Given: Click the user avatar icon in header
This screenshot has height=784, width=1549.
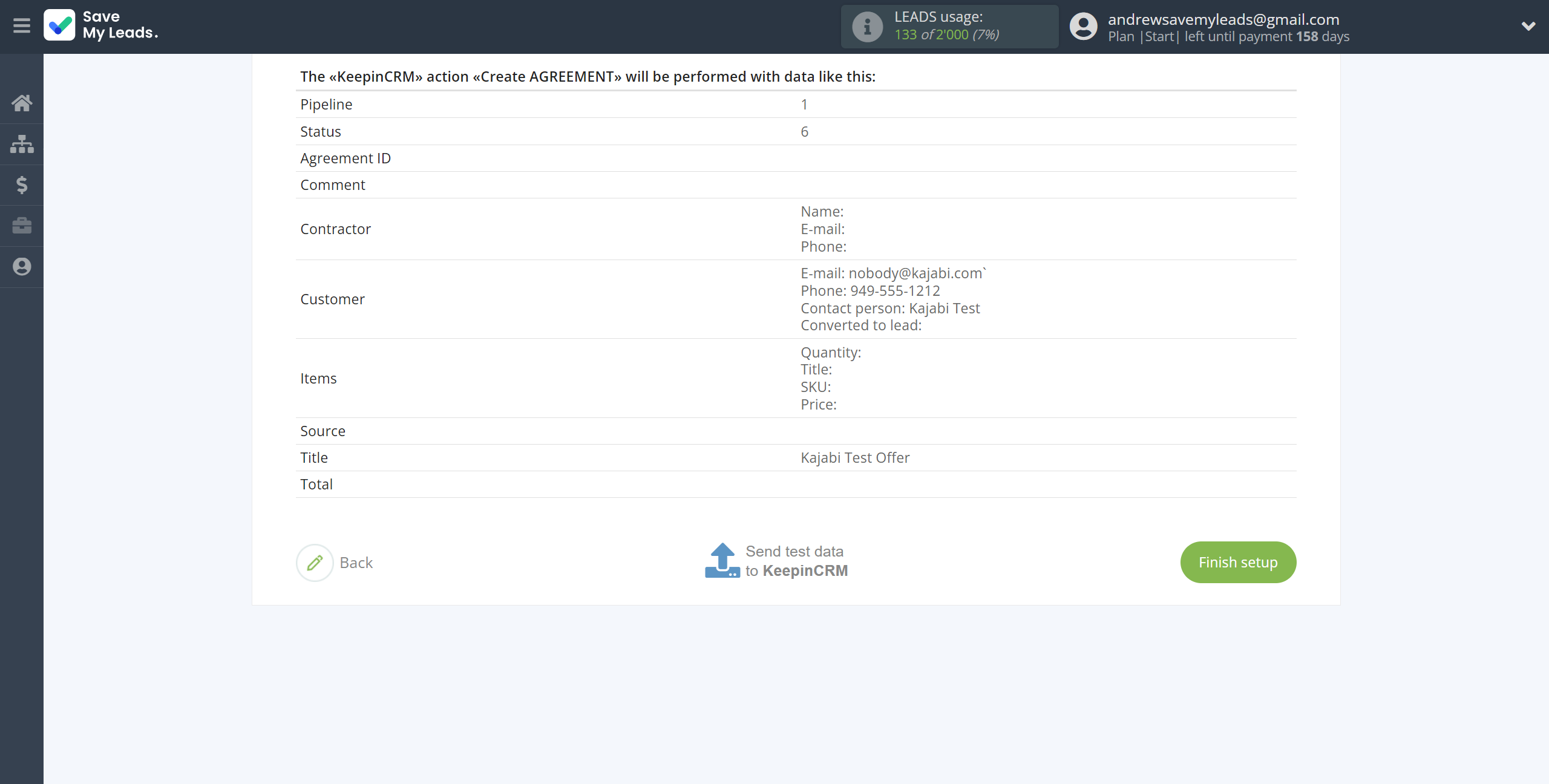Looking at the screenshot, I should (1083, 27).
